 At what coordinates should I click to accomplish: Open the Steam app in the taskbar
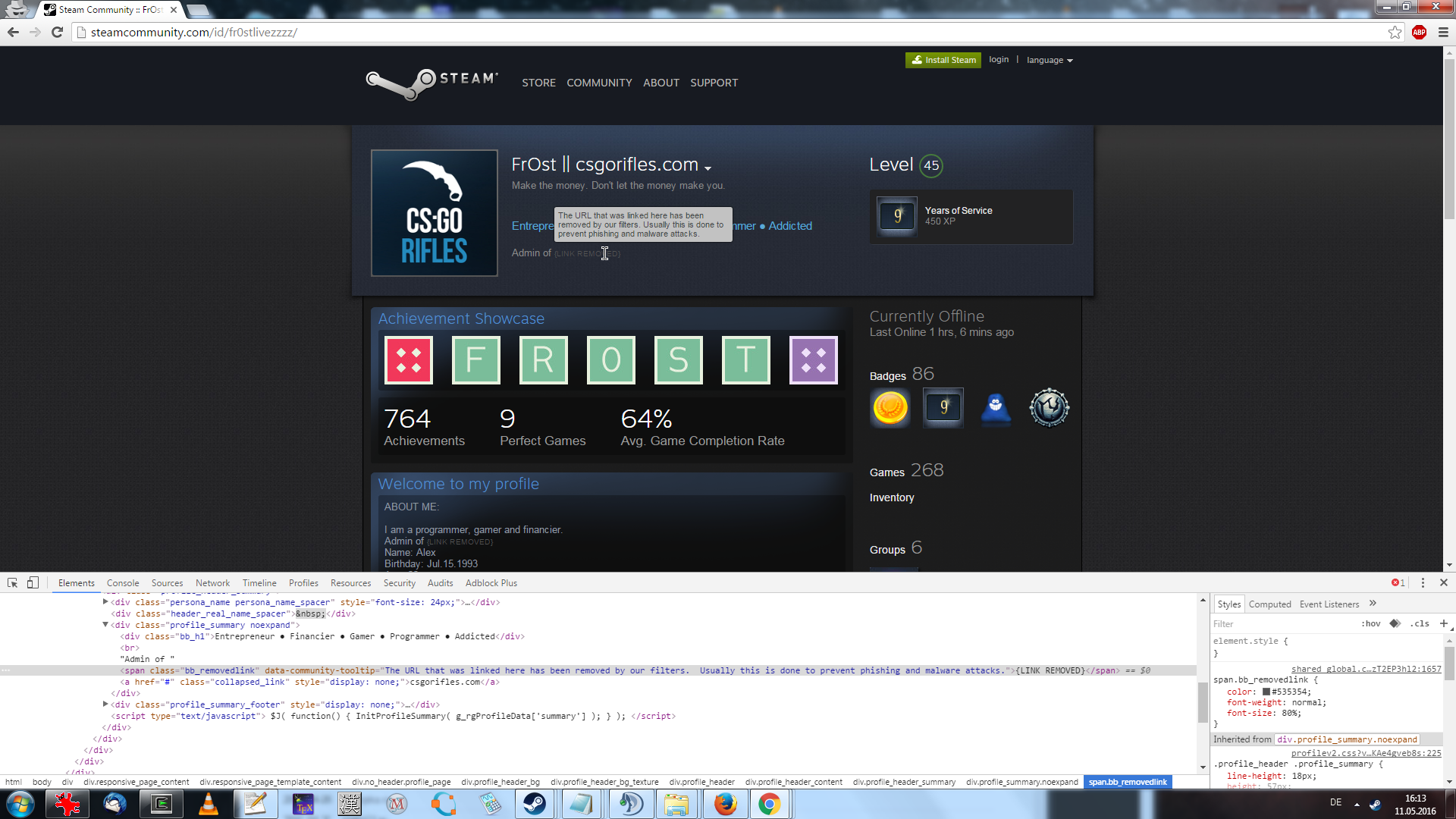(x=535, y=804)
